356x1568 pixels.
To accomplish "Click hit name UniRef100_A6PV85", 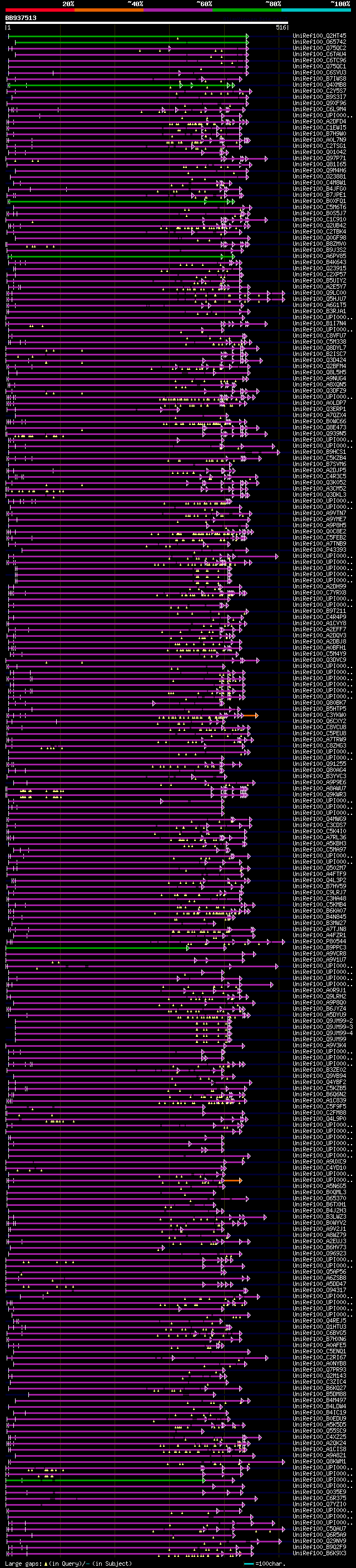I will (319, 256).
